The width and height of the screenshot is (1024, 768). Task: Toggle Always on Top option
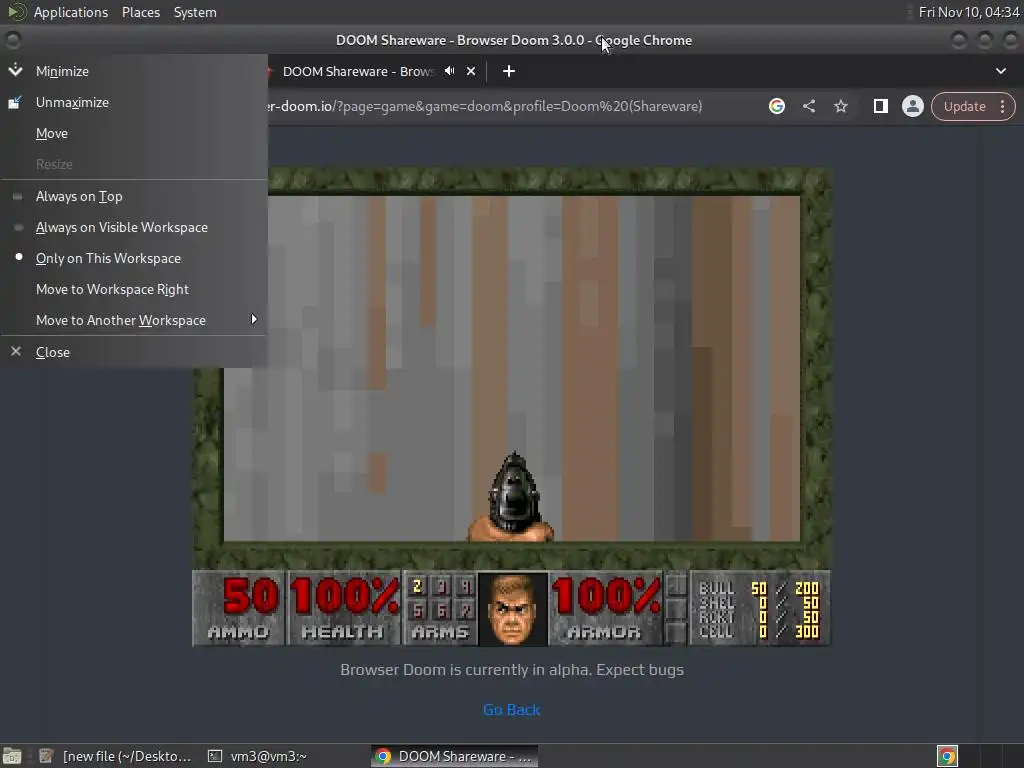pos(134,197)
